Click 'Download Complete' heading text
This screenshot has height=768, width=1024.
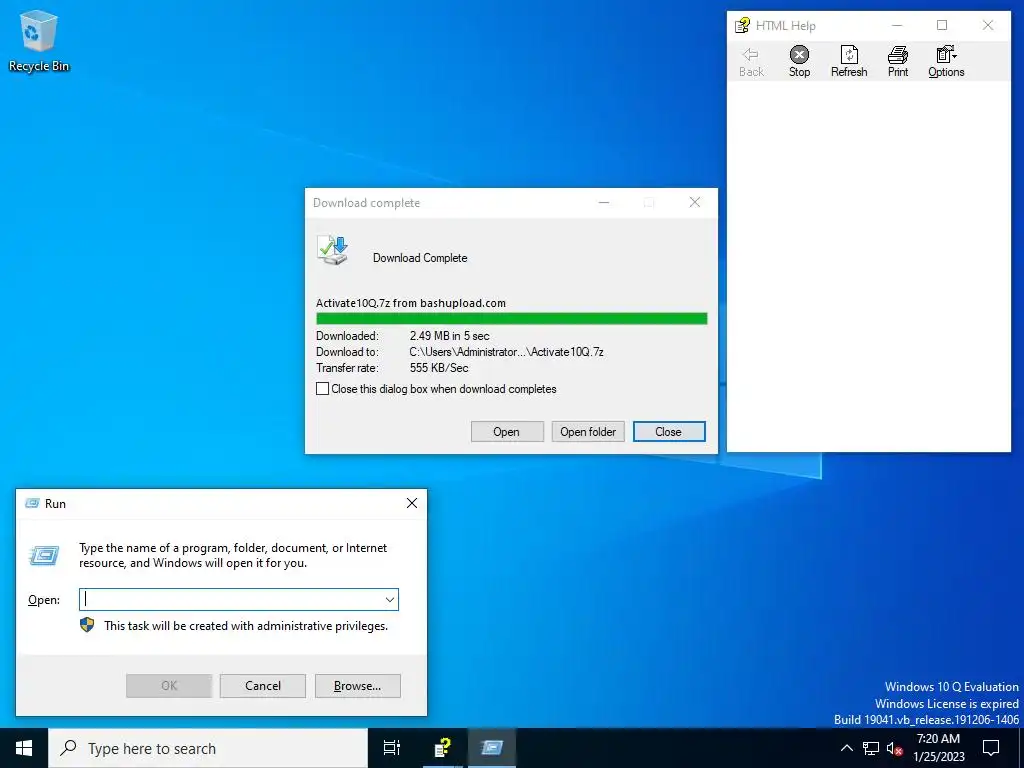[x=420, y=258]
